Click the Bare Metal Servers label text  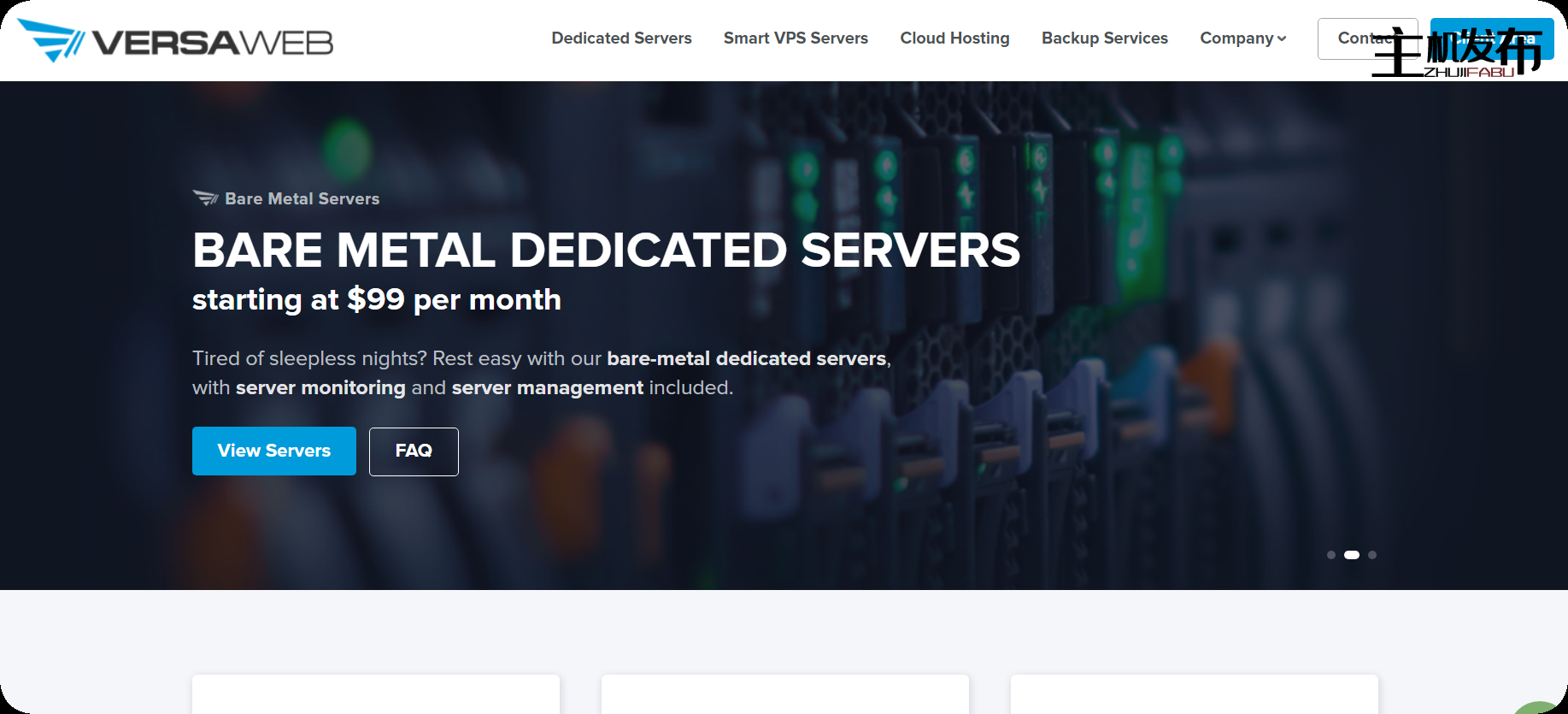[x=302, y=198]
